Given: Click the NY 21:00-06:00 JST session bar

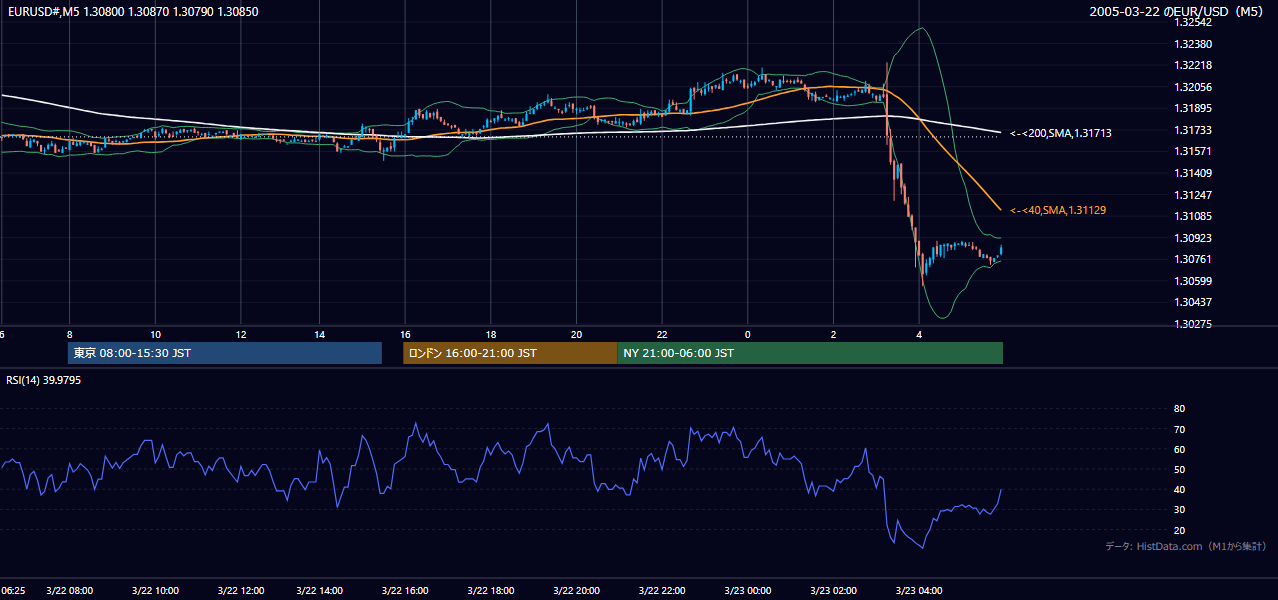Looking at the screenshot, I should (x=810, y=353).
